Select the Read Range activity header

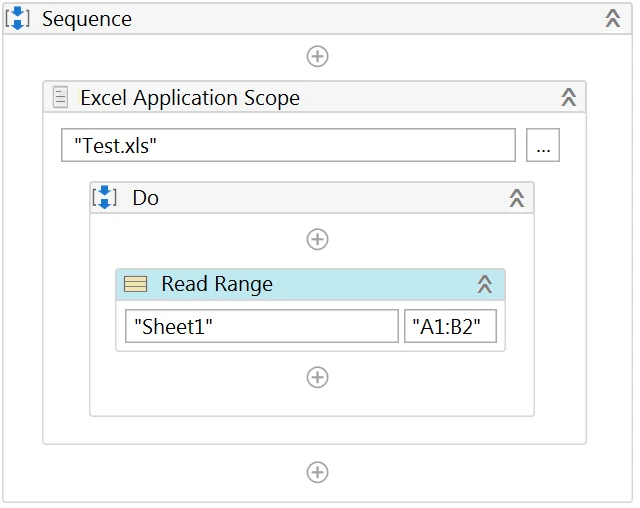coord(217,285)
